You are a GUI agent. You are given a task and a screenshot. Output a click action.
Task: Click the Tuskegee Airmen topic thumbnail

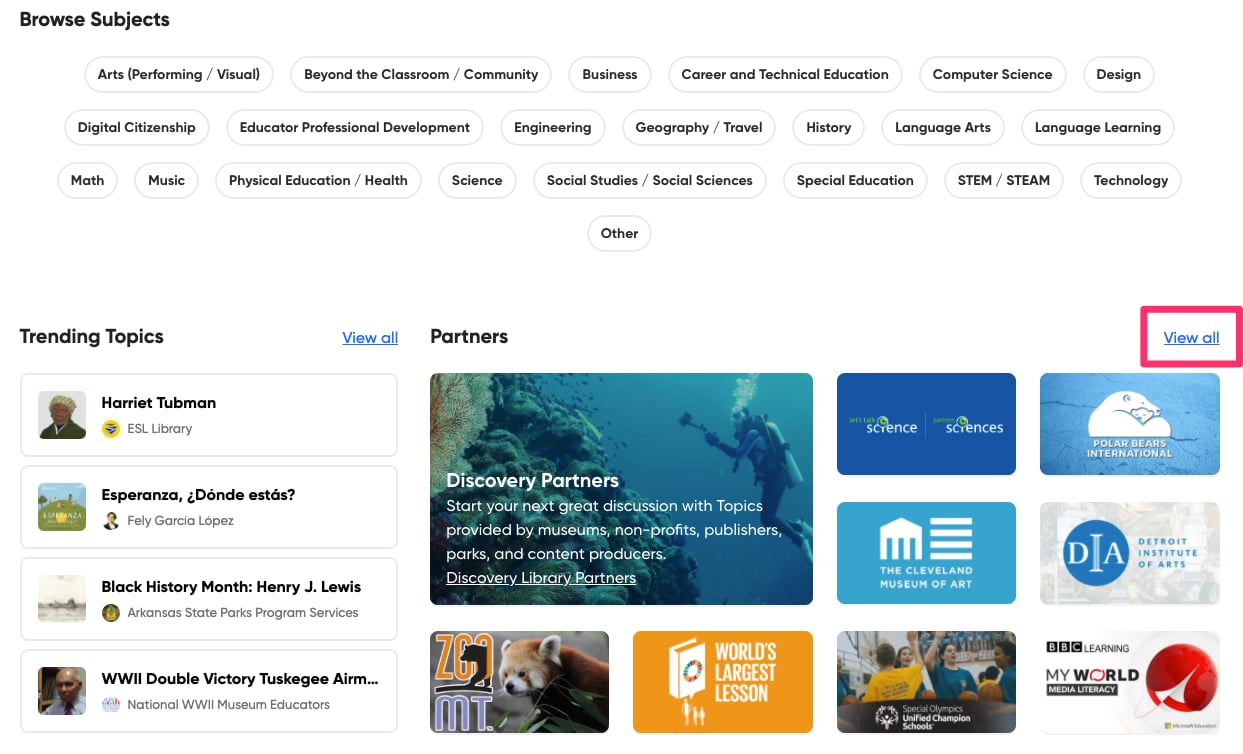[x=62, y=691]
